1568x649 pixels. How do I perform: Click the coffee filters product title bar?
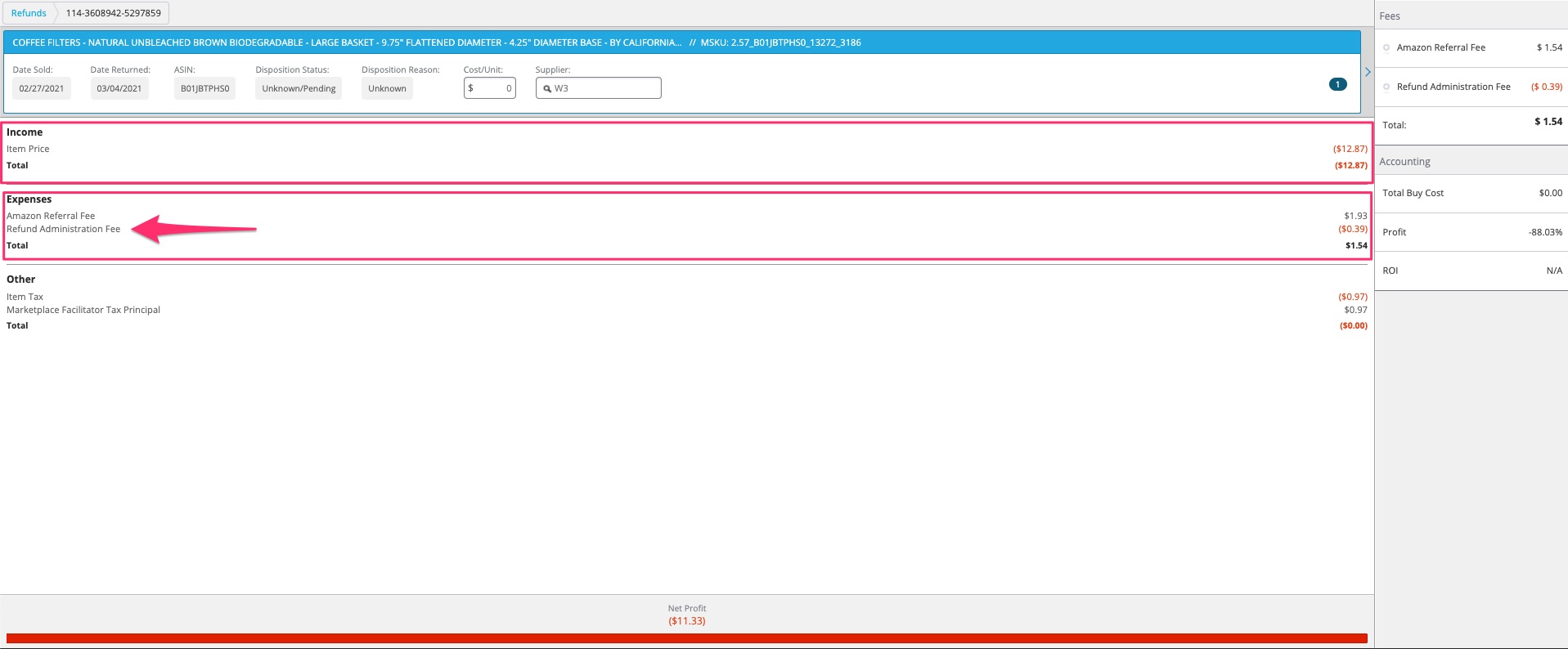681,43
